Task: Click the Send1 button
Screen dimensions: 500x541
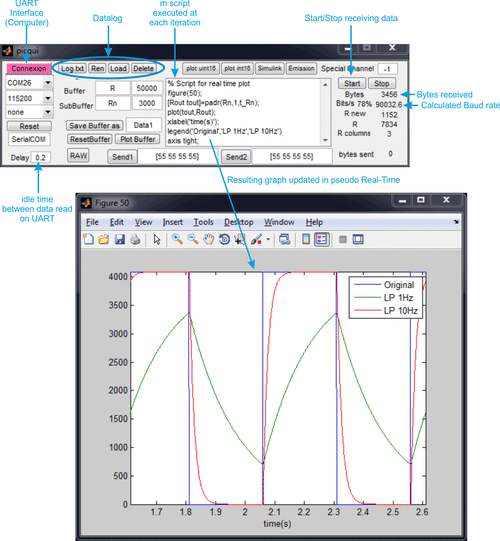Action: 122,157
